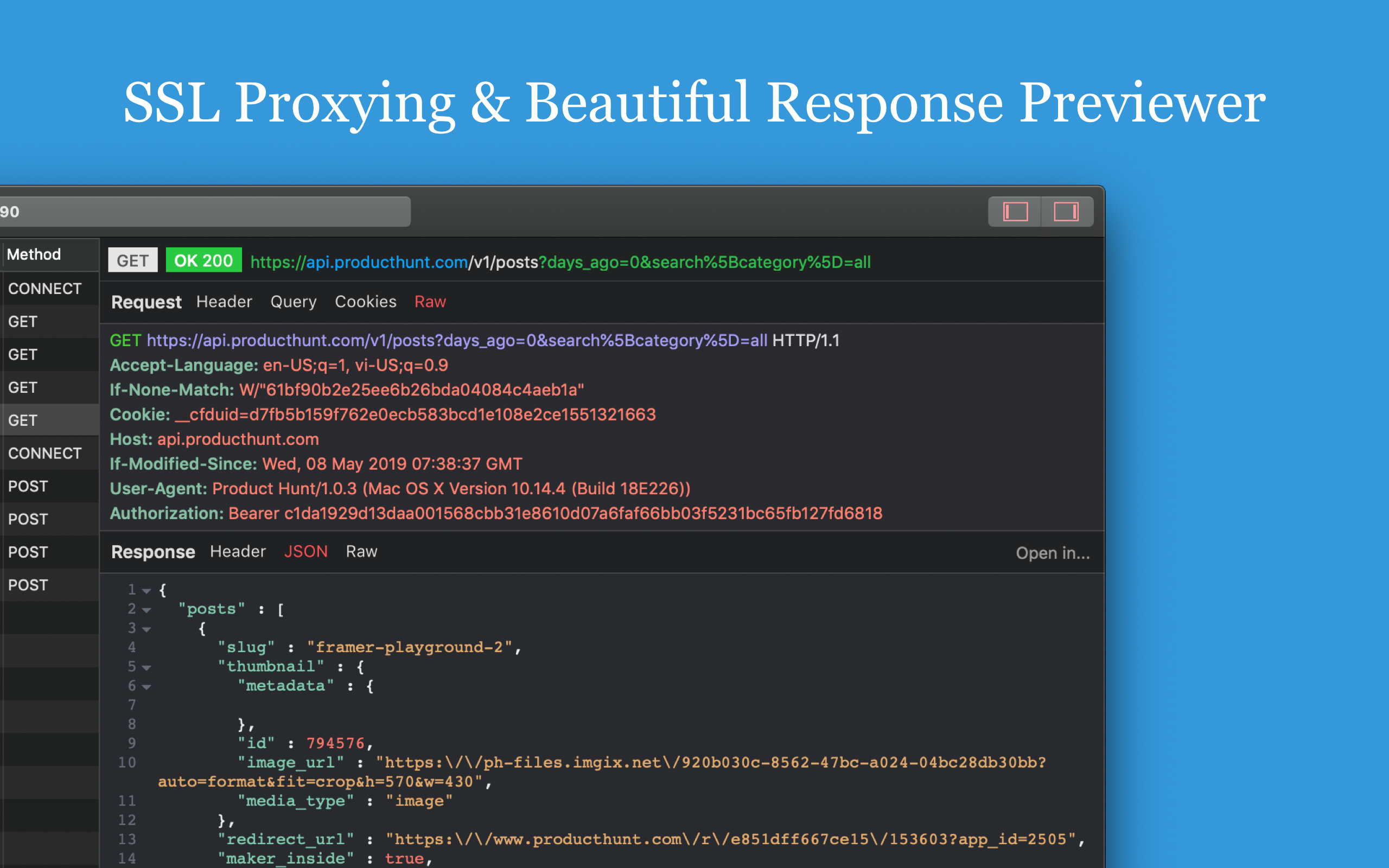Focus the toolbar address field showing 90
This screenshot has width=1389, height=868.
tap(205, 212)
